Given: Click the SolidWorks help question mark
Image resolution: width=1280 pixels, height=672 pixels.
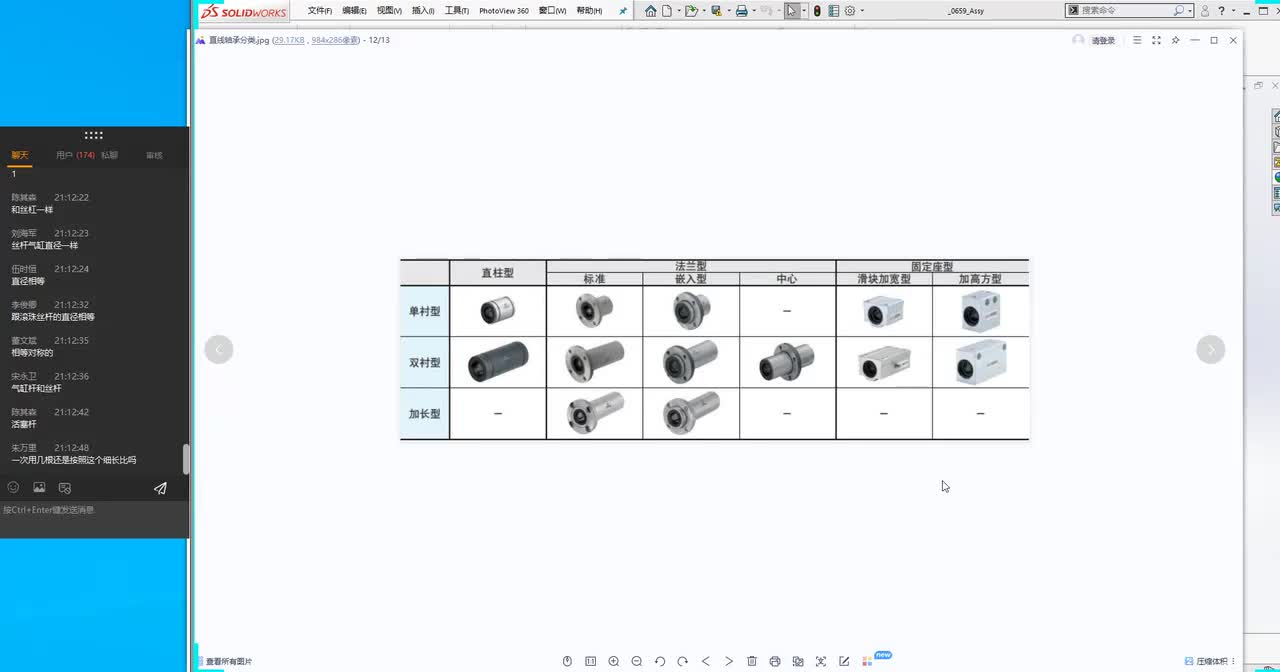Looking at the screenshot, I should tap(1221, 11).
